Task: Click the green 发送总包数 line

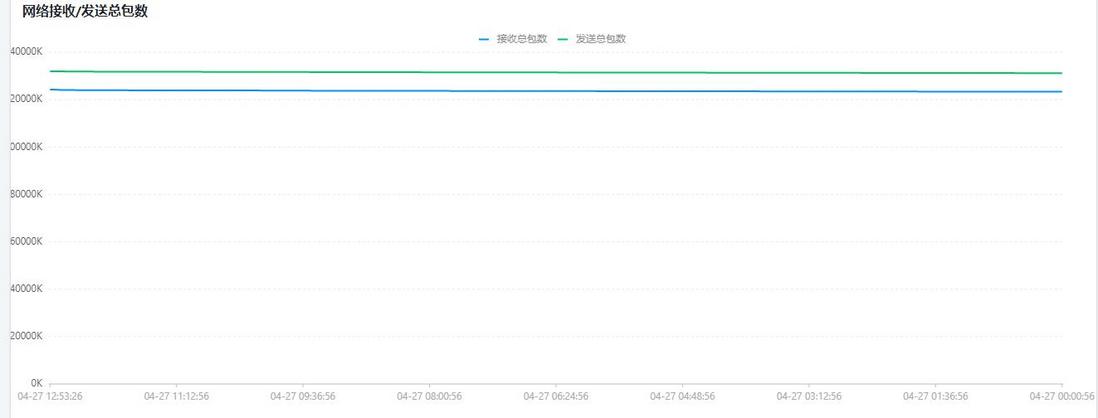Action: pyautogui.click(x=556, y=72)
